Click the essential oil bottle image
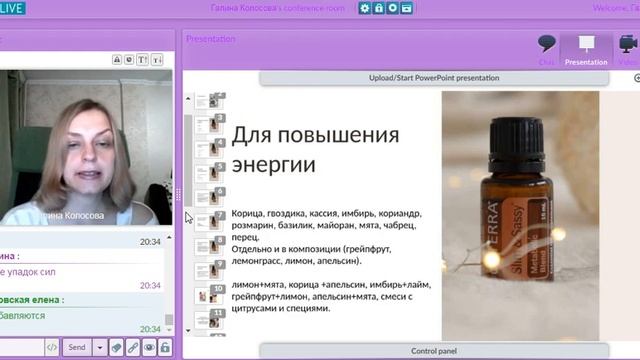The width and height of the screenshot is (640, 360). pos(520,216)
